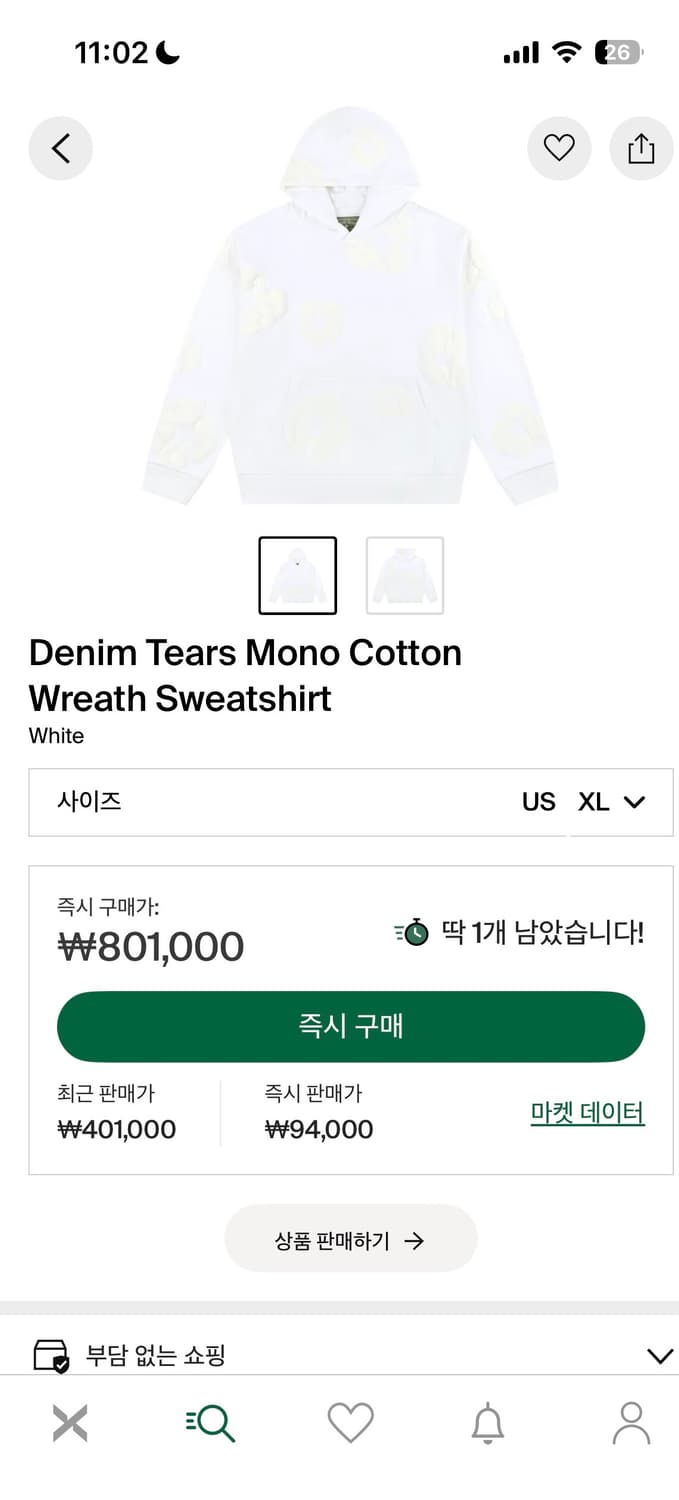
Task: Tap the 상품 판매하기 sell button
Action: (350, 1238)
